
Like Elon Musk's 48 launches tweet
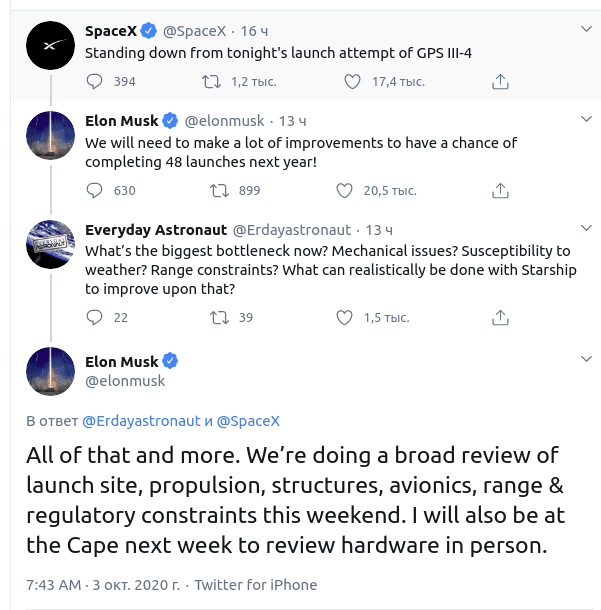(344, 190)
